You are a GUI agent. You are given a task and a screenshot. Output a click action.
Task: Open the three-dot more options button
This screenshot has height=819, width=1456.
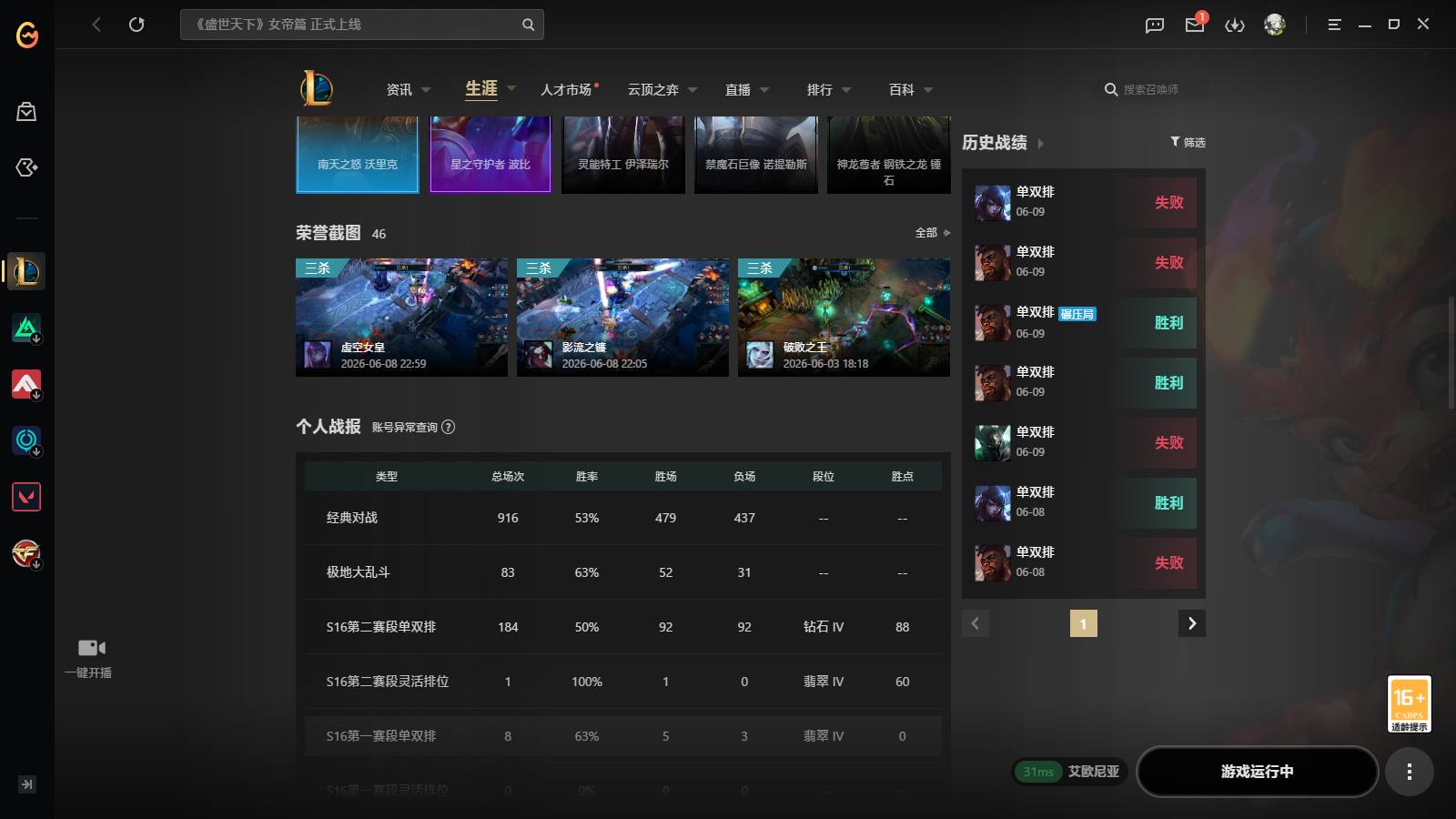(x=1410, y=772)
